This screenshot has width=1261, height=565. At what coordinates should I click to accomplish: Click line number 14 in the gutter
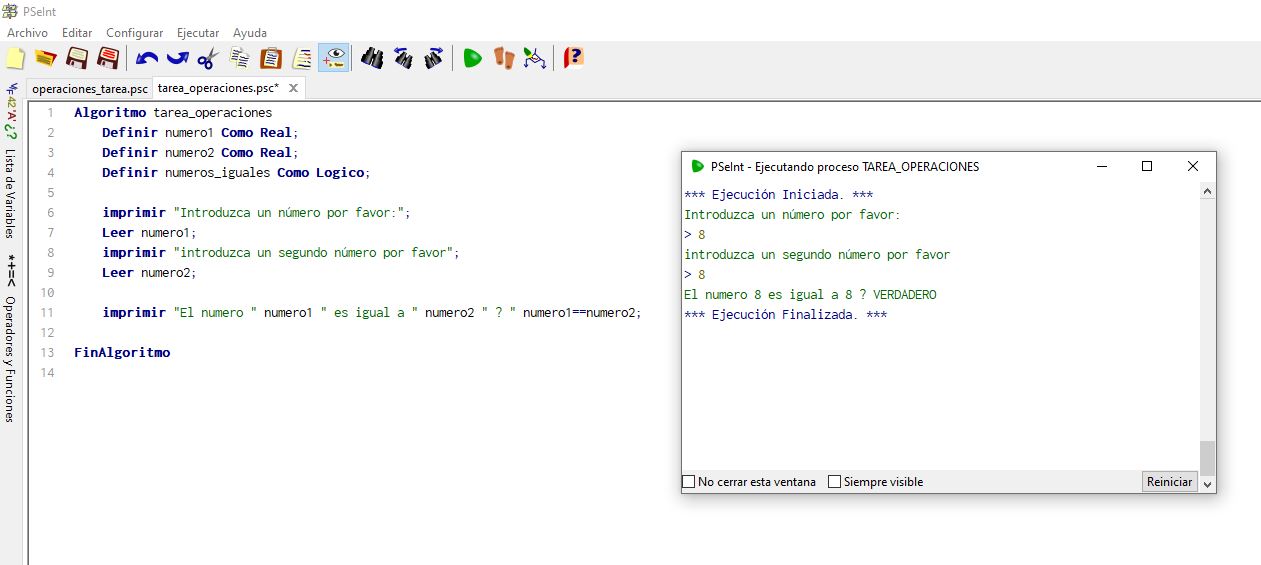(x=47, y=372)
